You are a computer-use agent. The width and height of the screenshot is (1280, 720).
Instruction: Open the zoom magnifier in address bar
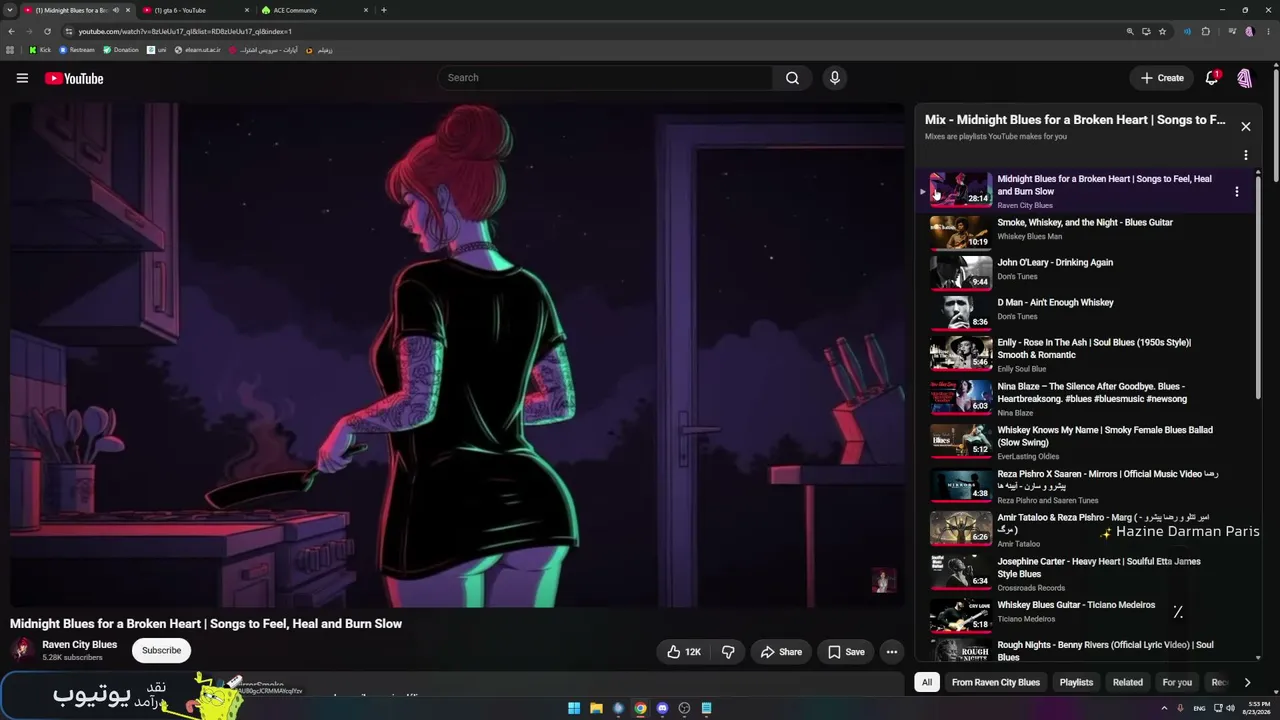[x=1130, y=31]
